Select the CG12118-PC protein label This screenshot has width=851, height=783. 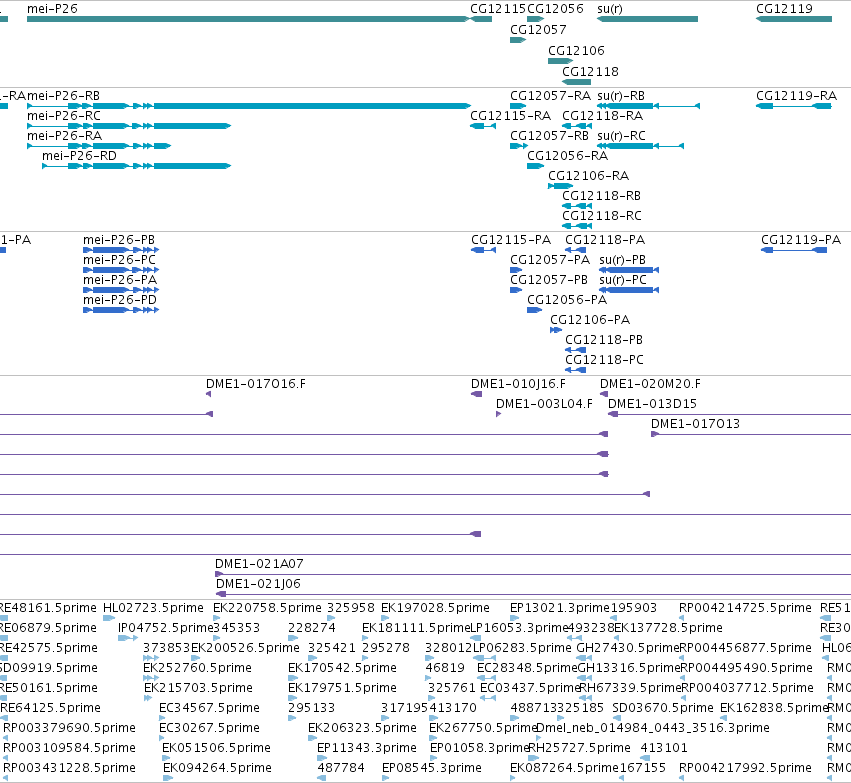click(605, 360)
